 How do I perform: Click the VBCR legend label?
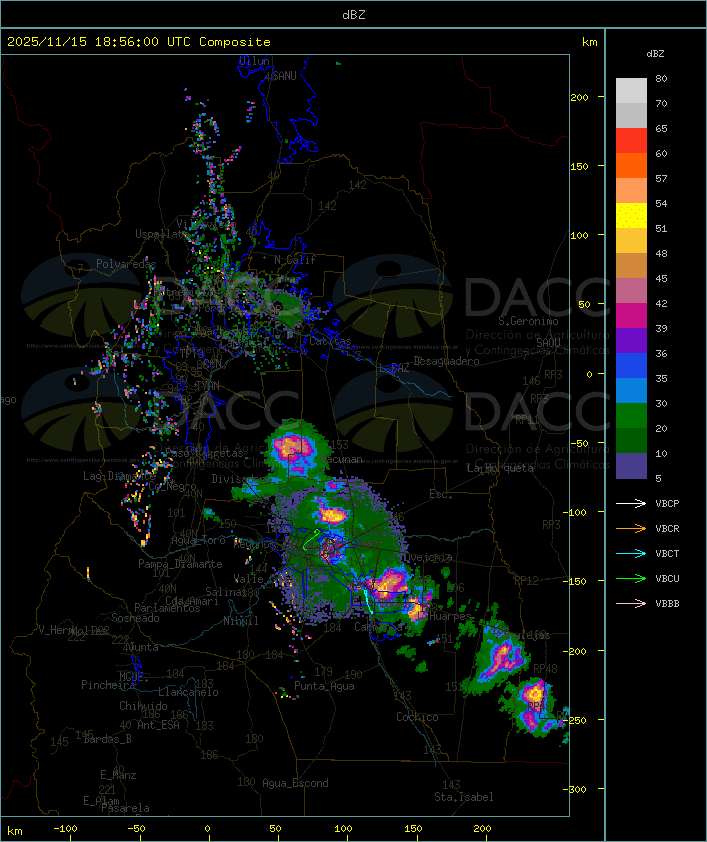[667, 528]
